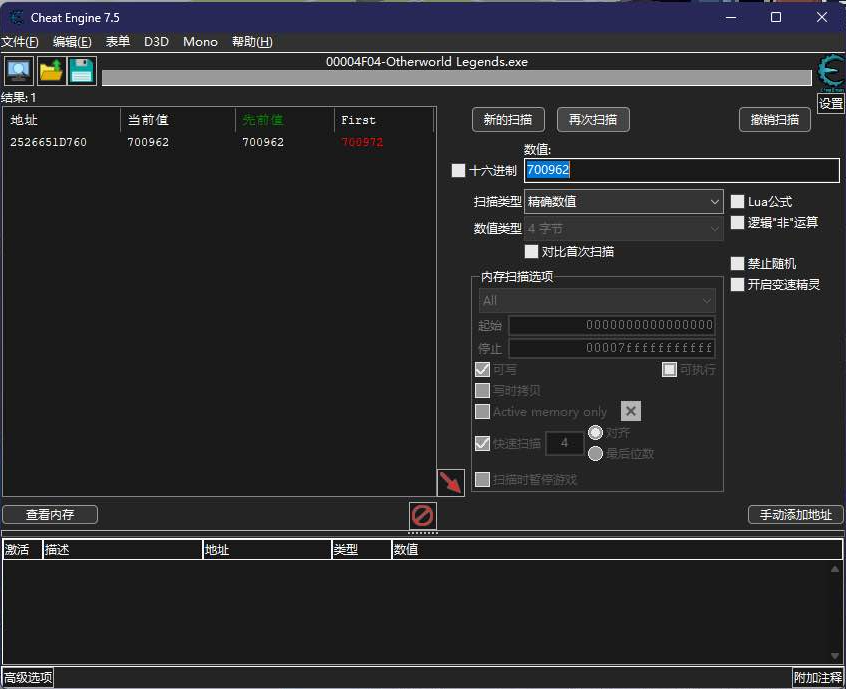Select the 对齐 alignment radio button
The width and height of the screenshot is (846, 689).
click(x=595, y=433)
